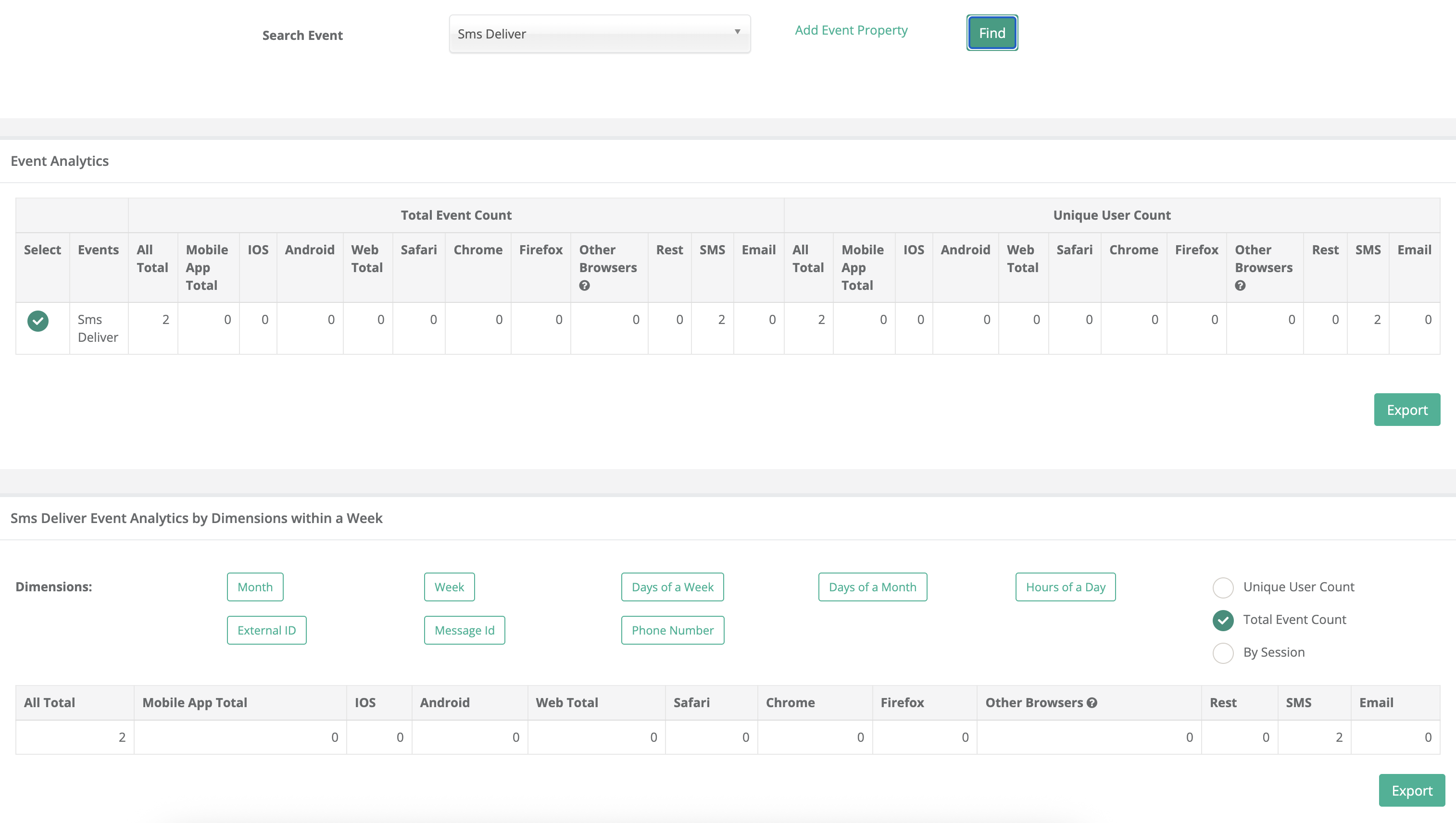Choose the Month dimension
The height and width of the screenshot is (823, 1456).
[x=255, y=587]
